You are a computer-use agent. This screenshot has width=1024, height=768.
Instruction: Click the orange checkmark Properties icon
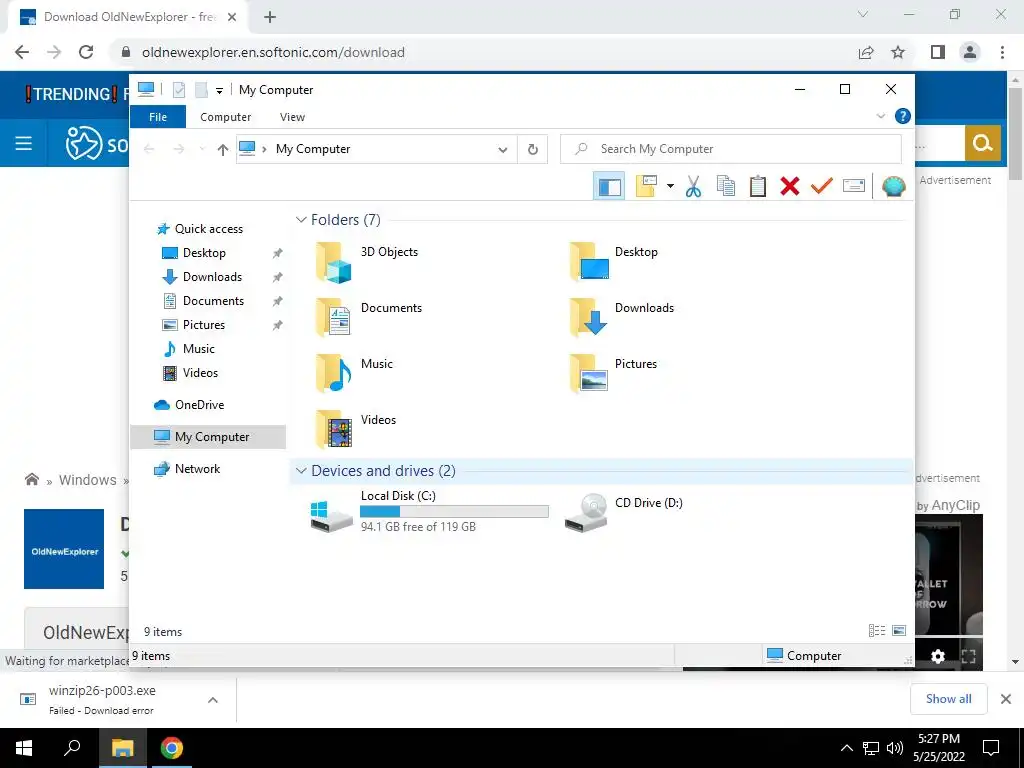click(x=822, y=186)
